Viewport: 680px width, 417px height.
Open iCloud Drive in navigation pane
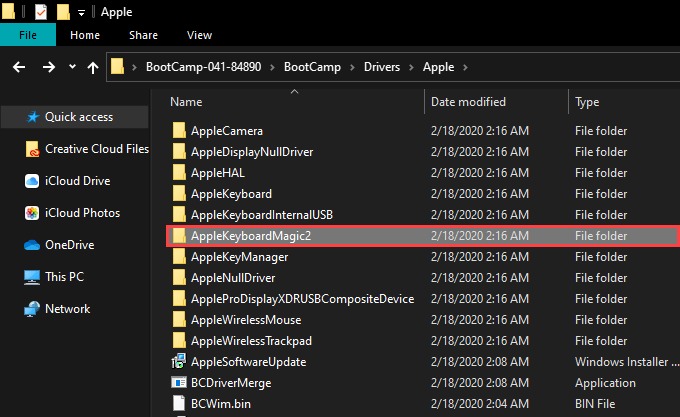(x=77, y=181)
